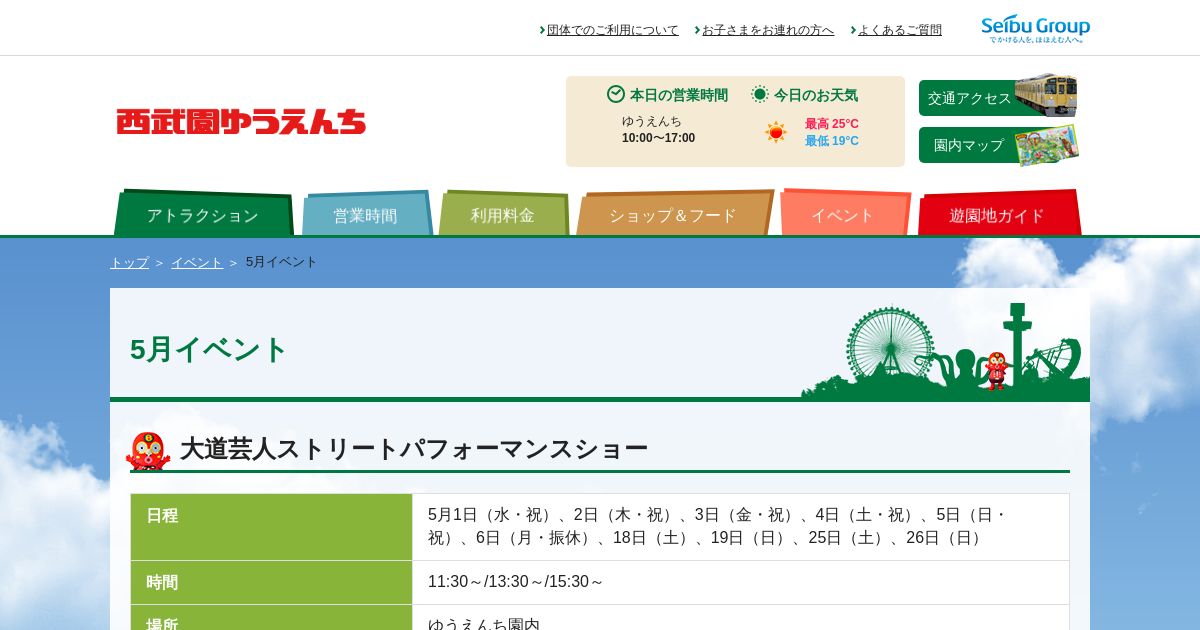Click the 西武園ゆうえんち site logo
Screen dimensions: 1200x630
[241, 122]
